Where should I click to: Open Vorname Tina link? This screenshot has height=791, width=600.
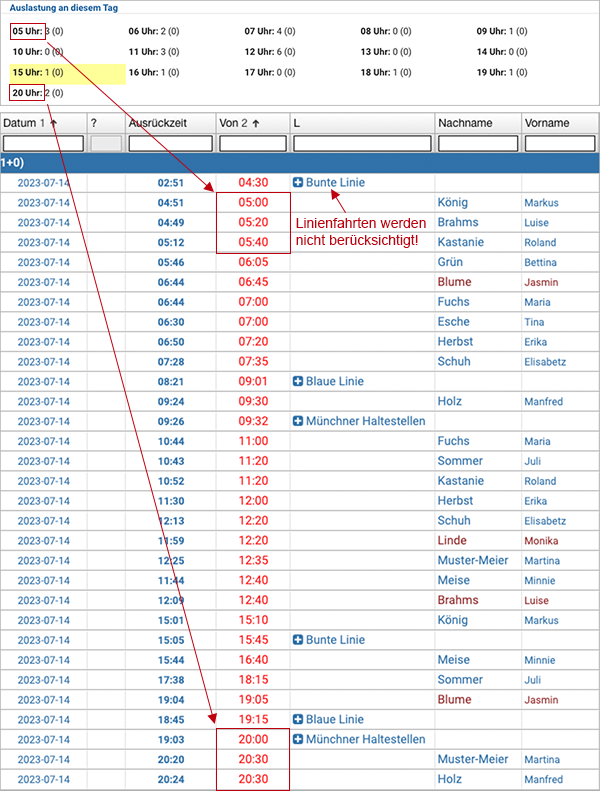pyautogui.click(x=534, y=322)
